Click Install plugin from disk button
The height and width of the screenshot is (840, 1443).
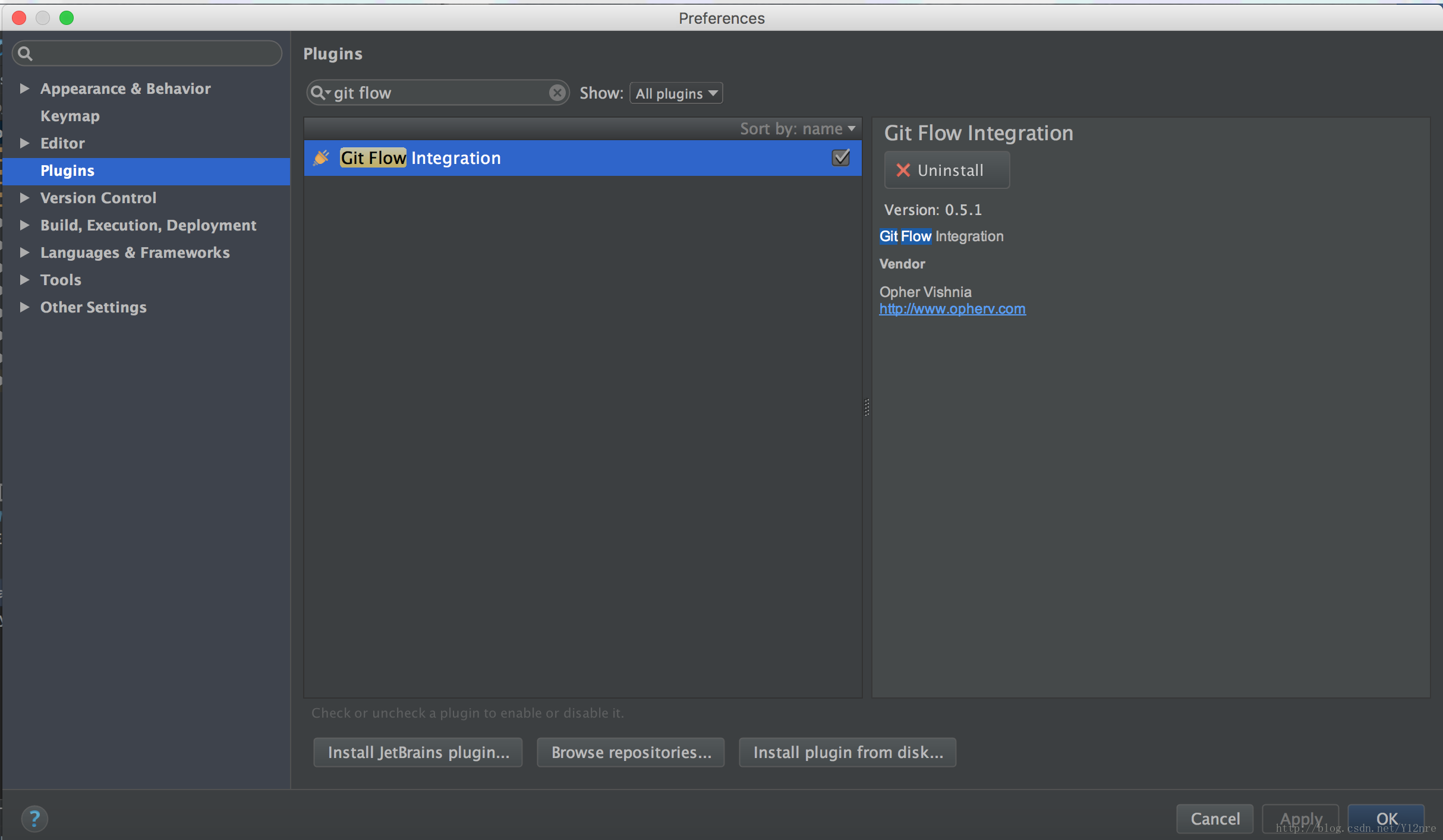pyautogui.click(x=847, y=752)
